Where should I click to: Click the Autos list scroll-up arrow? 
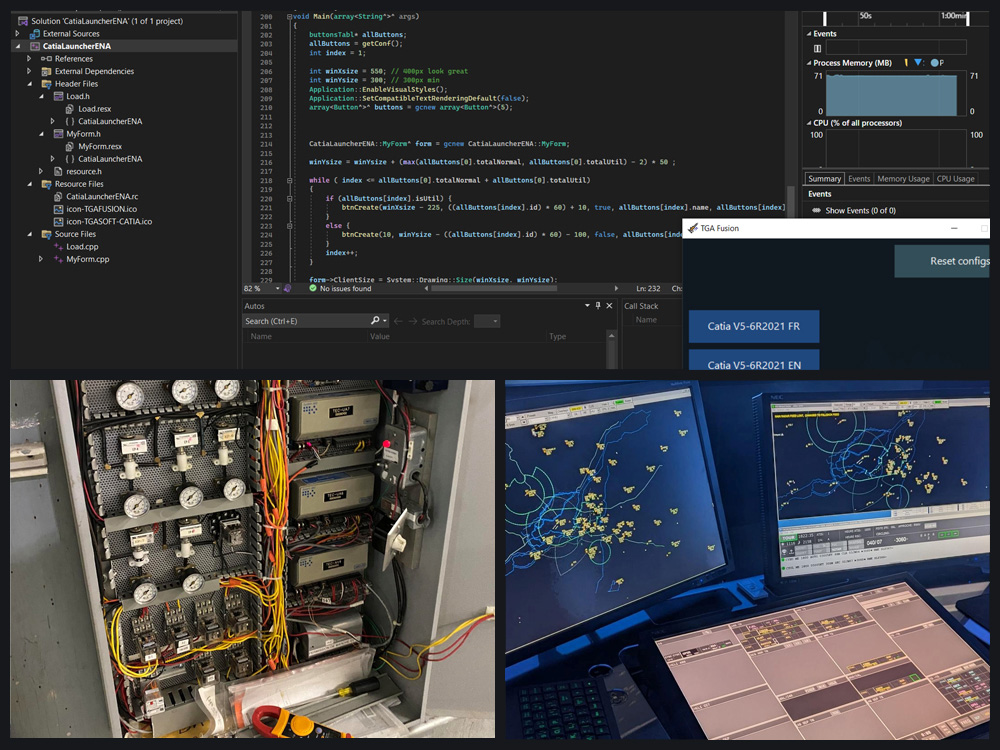pos(612,336)
